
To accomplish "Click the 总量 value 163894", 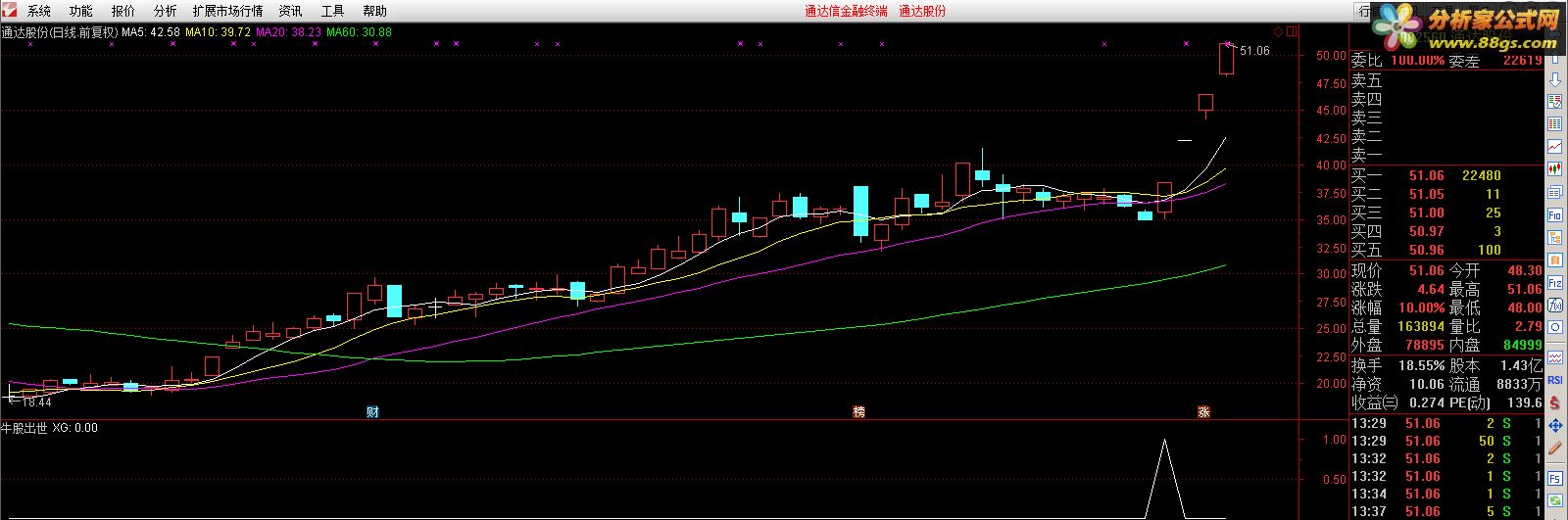I will tap(1421, 326).
